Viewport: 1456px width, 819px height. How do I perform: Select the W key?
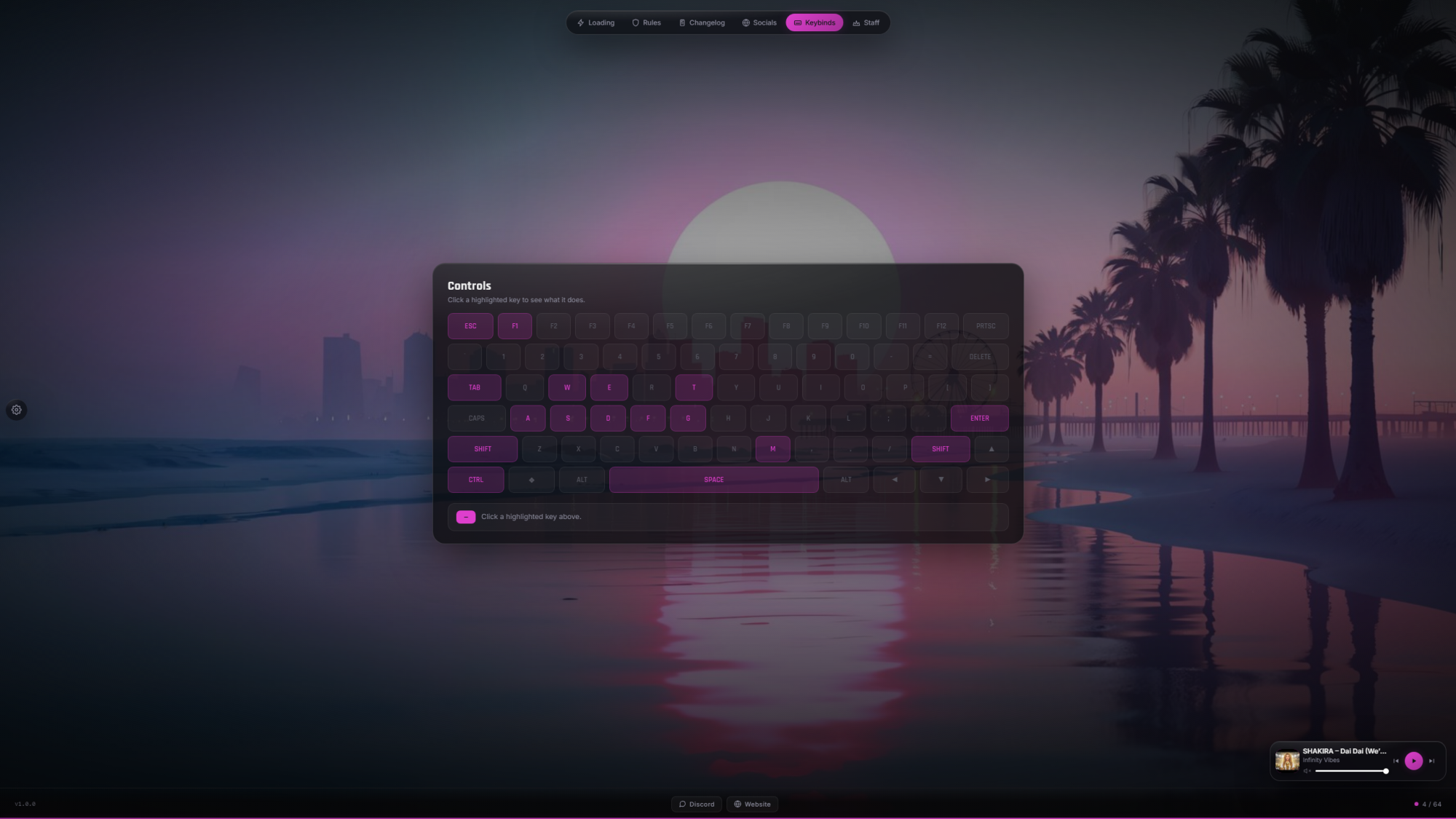click(567, 387)
